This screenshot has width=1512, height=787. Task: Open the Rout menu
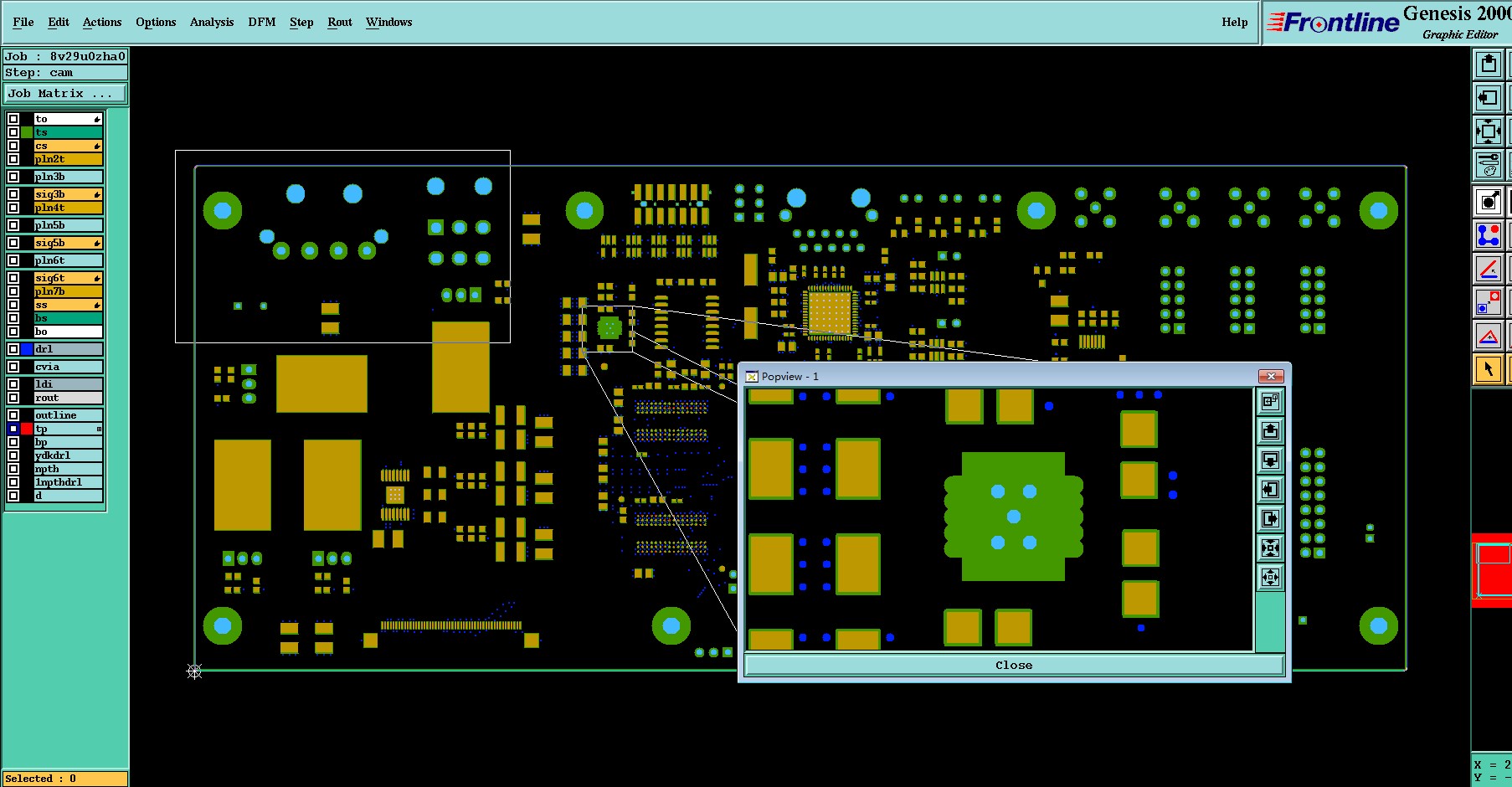coord(340,22)
